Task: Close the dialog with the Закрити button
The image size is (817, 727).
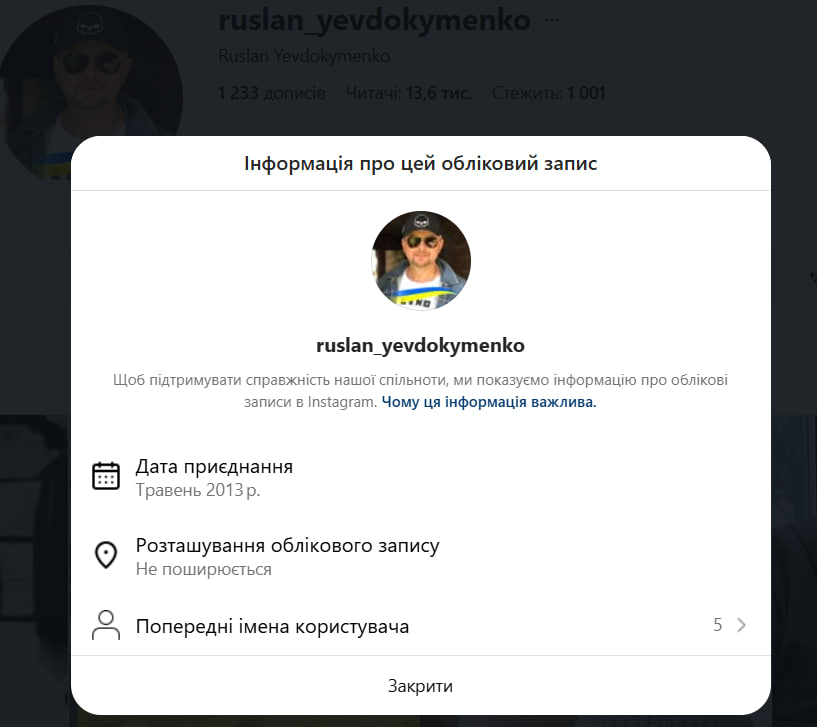Action: click(420, 686)
